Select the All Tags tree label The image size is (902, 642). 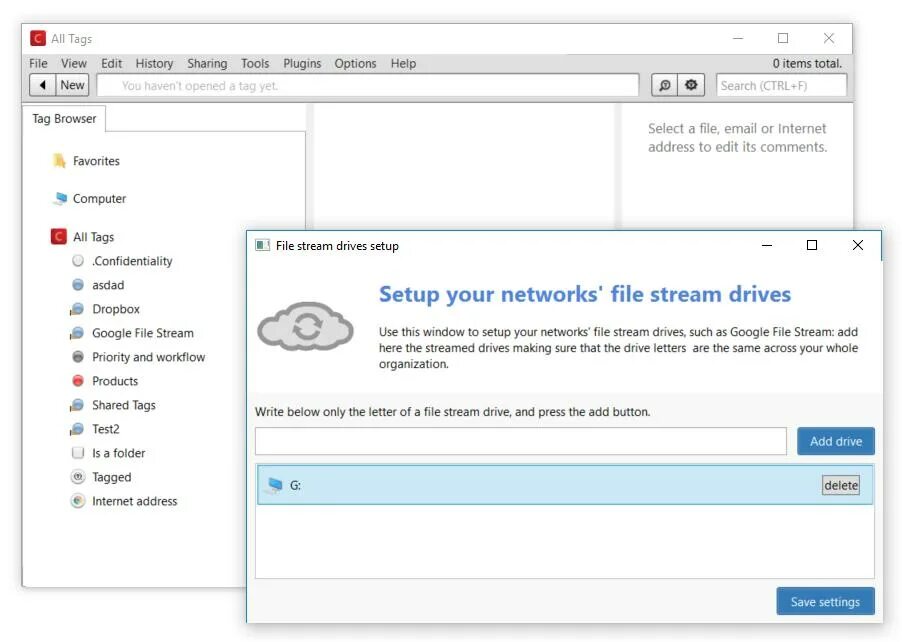(x=93, y=237)
